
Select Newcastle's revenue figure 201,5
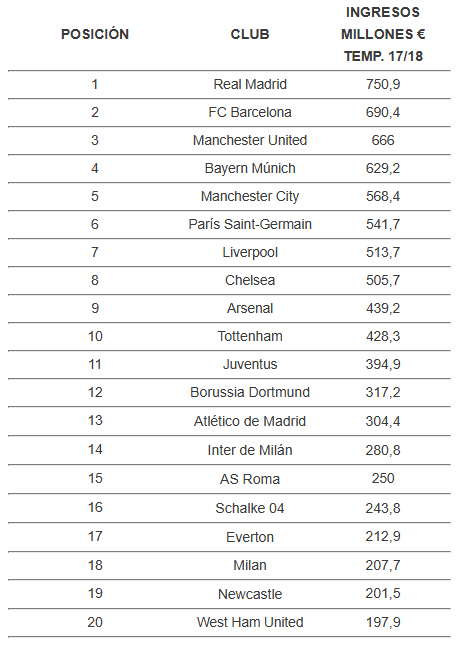[x=383, y=593]
